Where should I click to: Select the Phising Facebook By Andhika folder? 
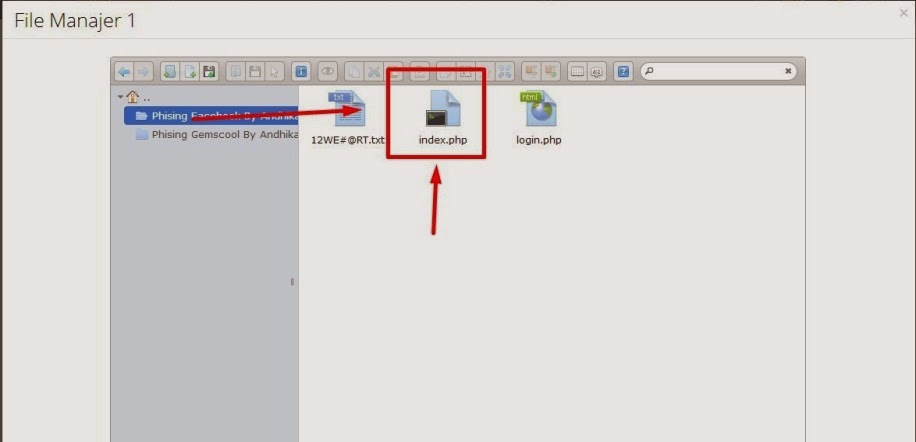[x=211, y=116]
